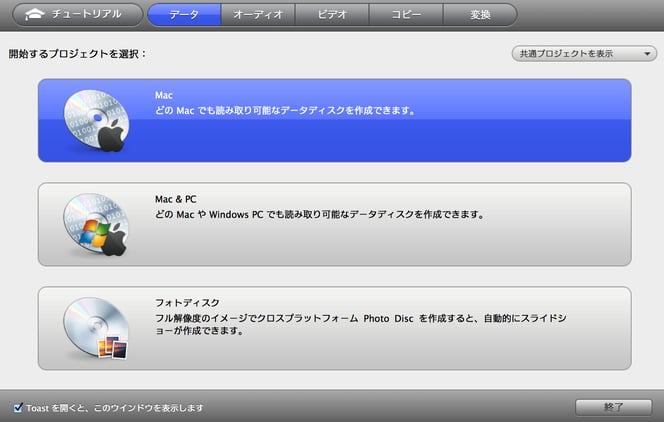Open the 共通プロジェクトを表示 dropdown
Viewport: 664px width, 422px height.
tap(584, 54)
